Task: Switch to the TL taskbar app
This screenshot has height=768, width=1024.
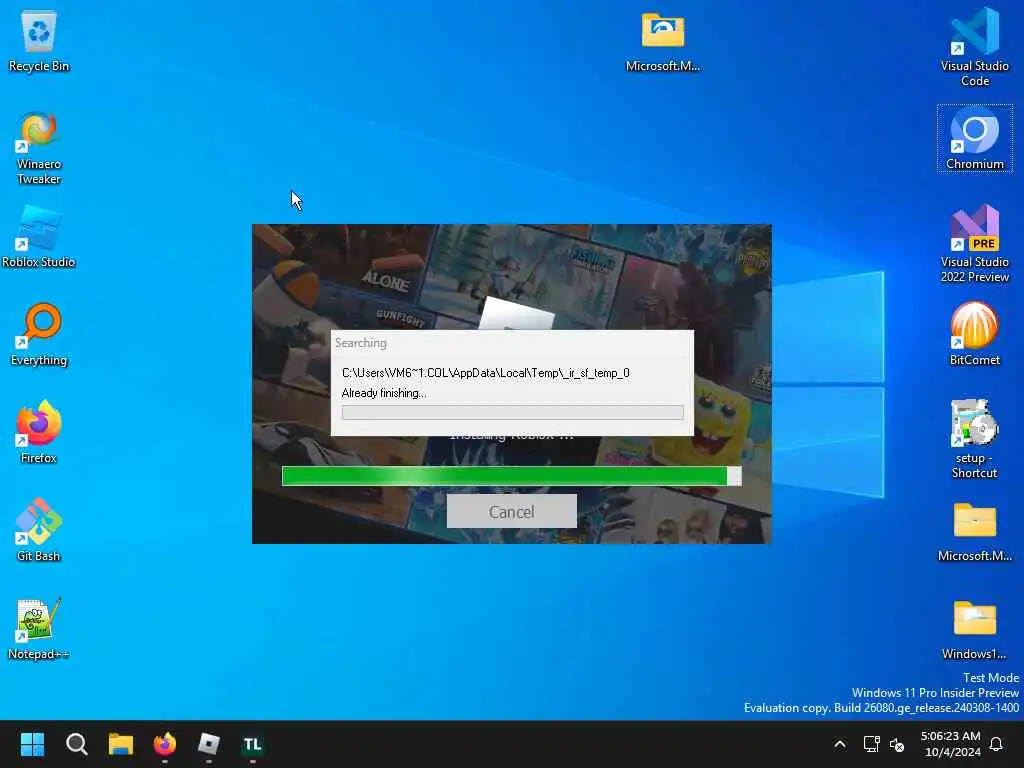Action: click(253, 744)
